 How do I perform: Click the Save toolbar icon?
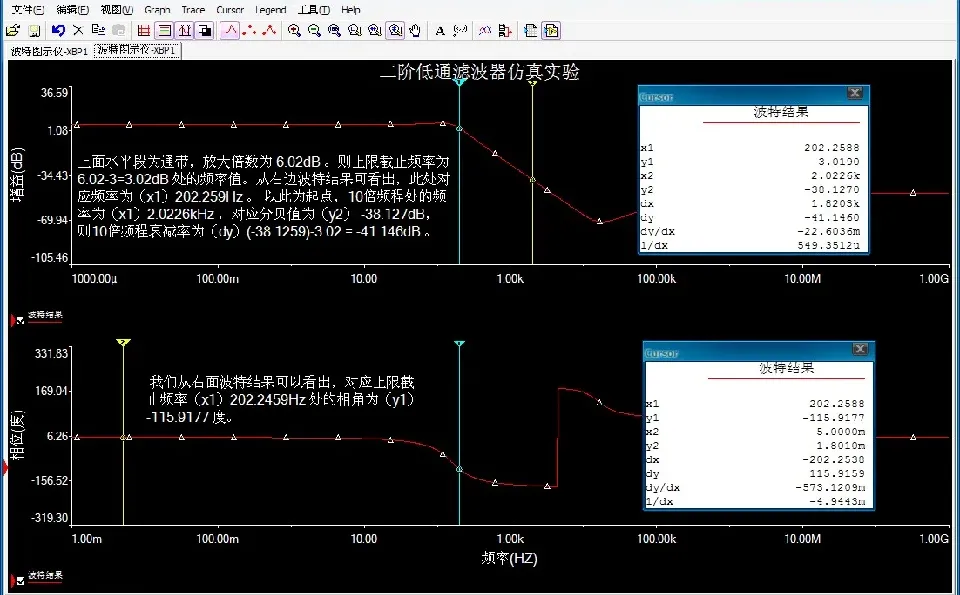(34, 30)
